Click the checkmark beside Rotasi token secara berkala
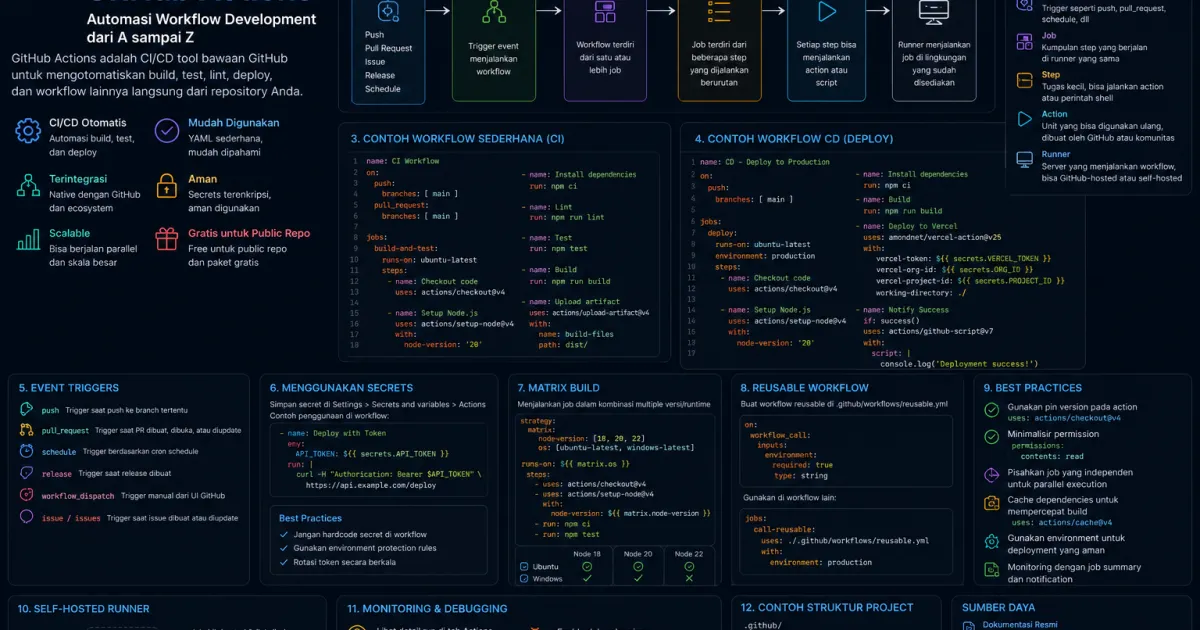Image resolution: width=1200 pixels, height=630 pixels. (x=284, y=562)
